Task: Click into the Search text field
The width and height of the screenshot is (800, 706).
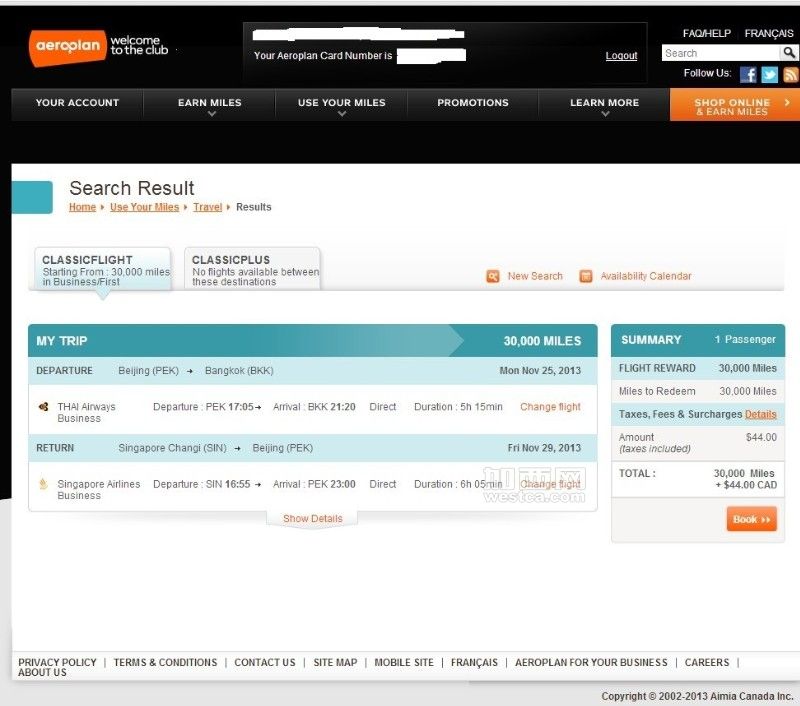Action: pos(721,53)
